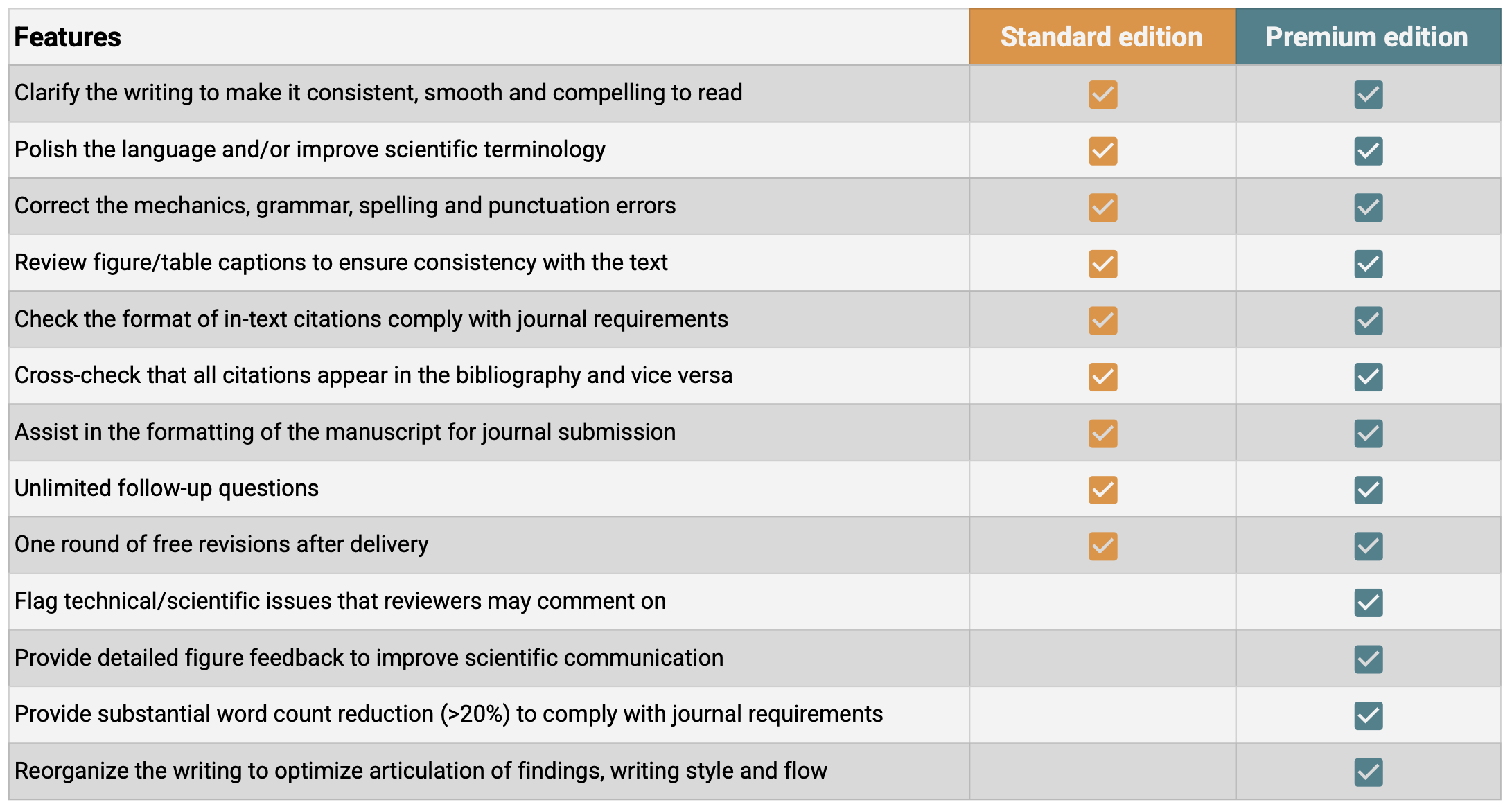The image size is (1512, 809).
Task: Click Premium checkbox for Clarify the writing row
Action: (1368, 94)
